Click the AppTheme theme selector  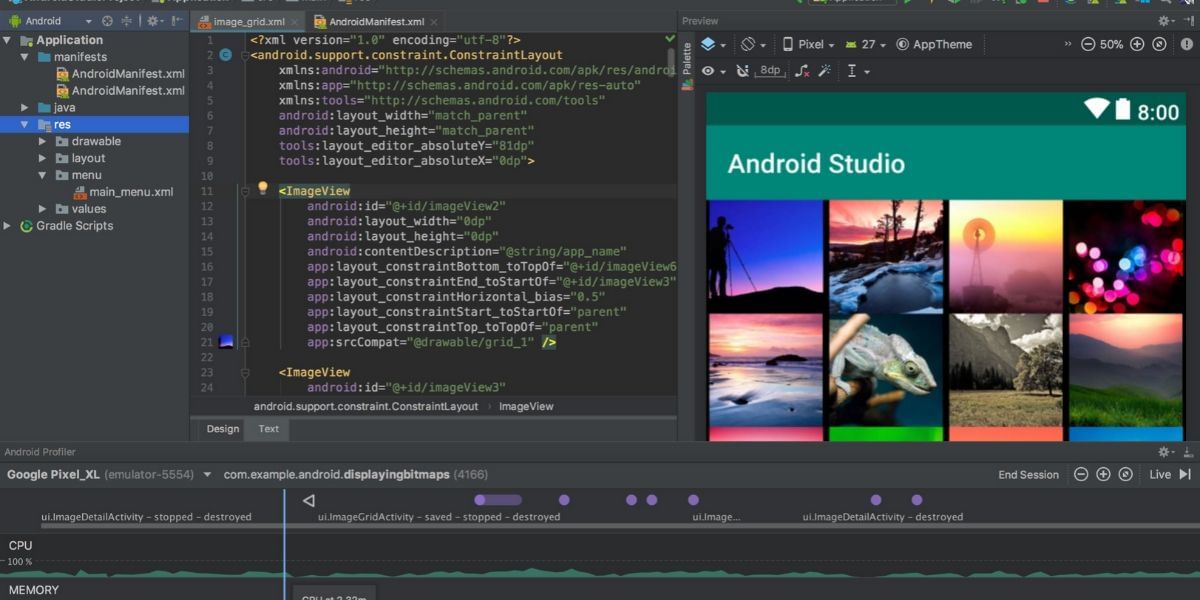(x=934, y=44)
